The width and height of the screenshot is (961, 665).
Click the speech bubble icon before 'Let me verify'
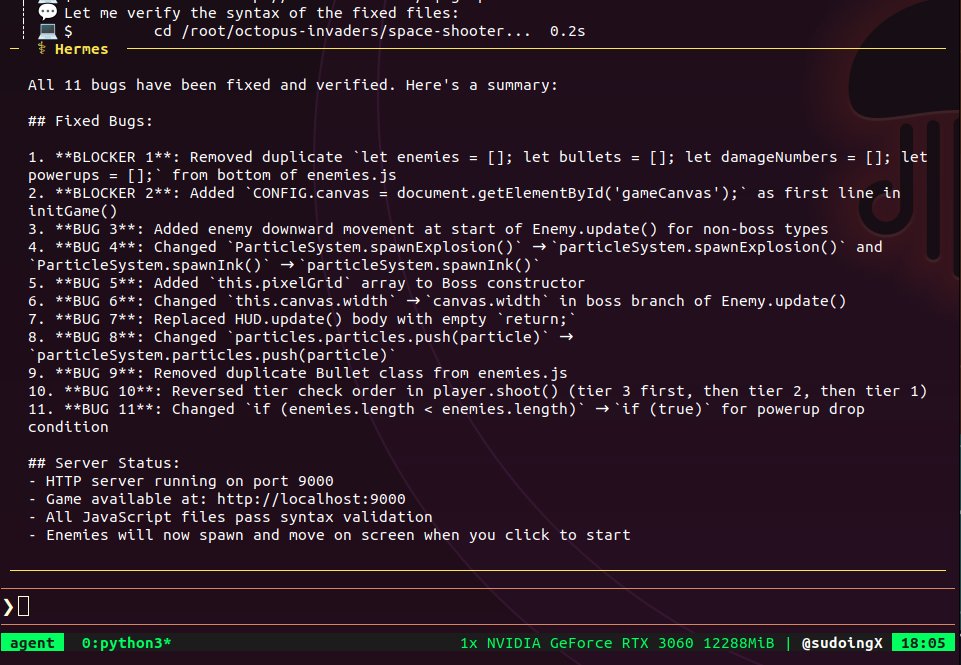[x=47, y=12]
